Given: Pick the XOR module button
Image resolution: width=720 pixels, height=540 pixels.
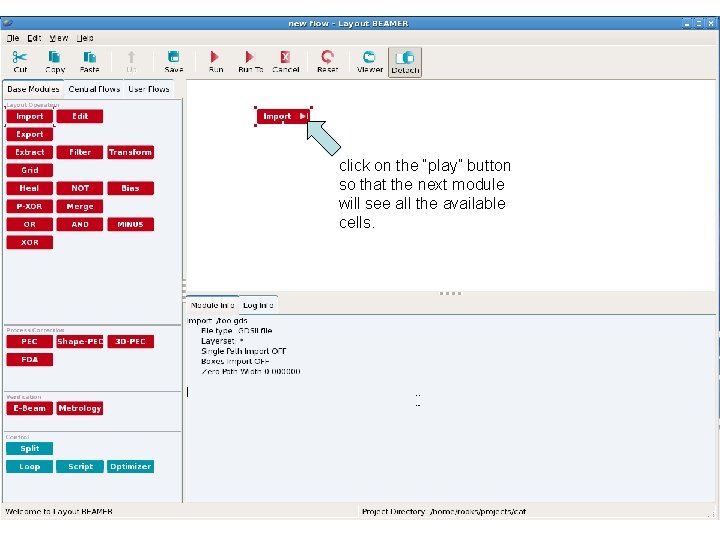Looking at the screenshot, I should click(30, 242).
